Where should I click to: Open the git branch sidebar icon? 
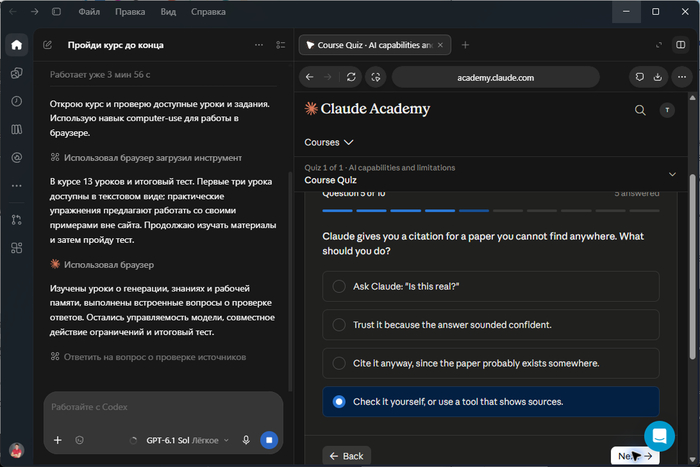click(x=17, y=220)
